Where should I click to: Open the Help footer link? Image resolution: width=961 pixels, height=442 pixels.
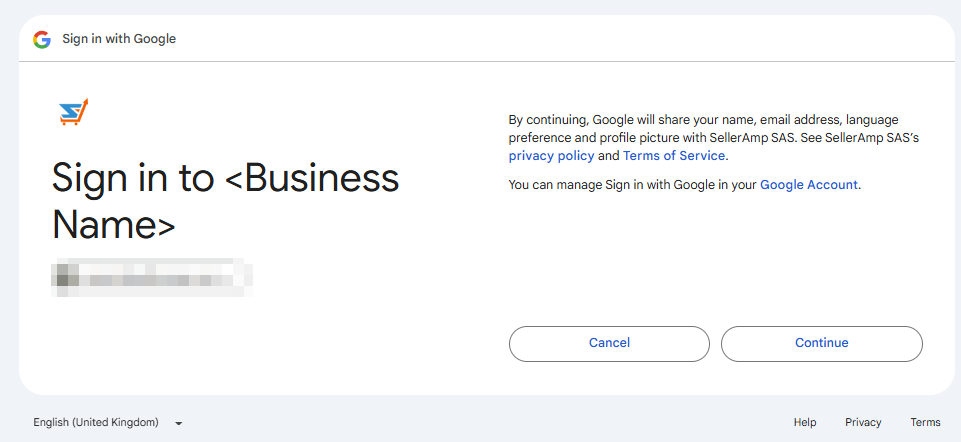805,423
